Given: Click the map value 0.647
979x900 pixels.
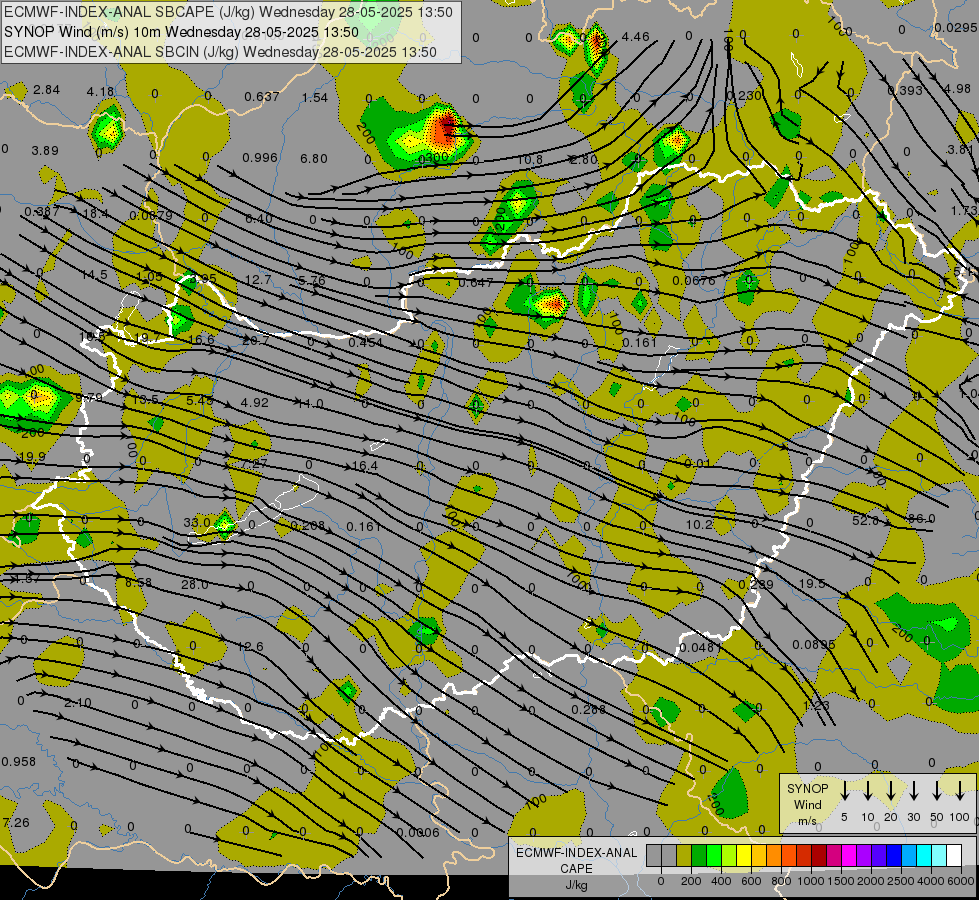Looking at the screenshot, I should [476, 283].
